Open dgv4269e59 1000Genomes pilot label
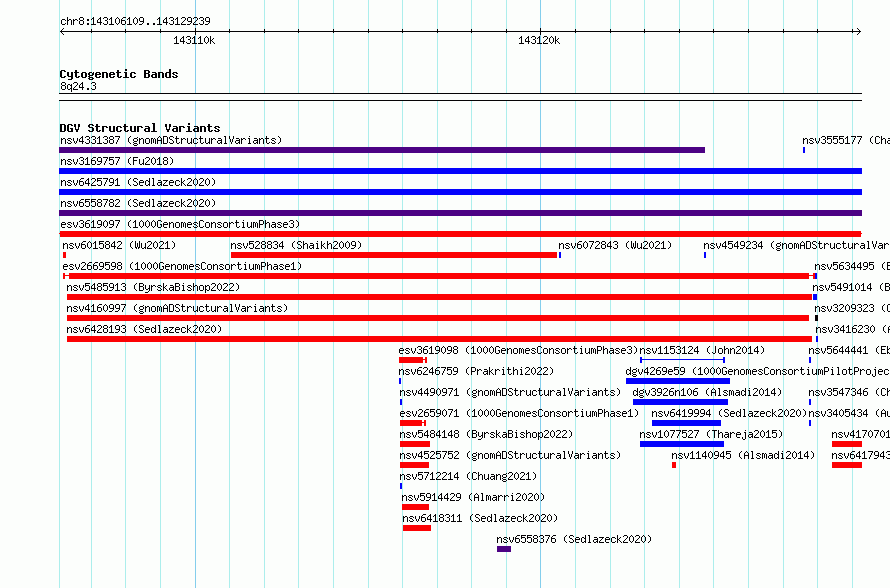Viewport: 890px width, 588px height. pos(757,371)
